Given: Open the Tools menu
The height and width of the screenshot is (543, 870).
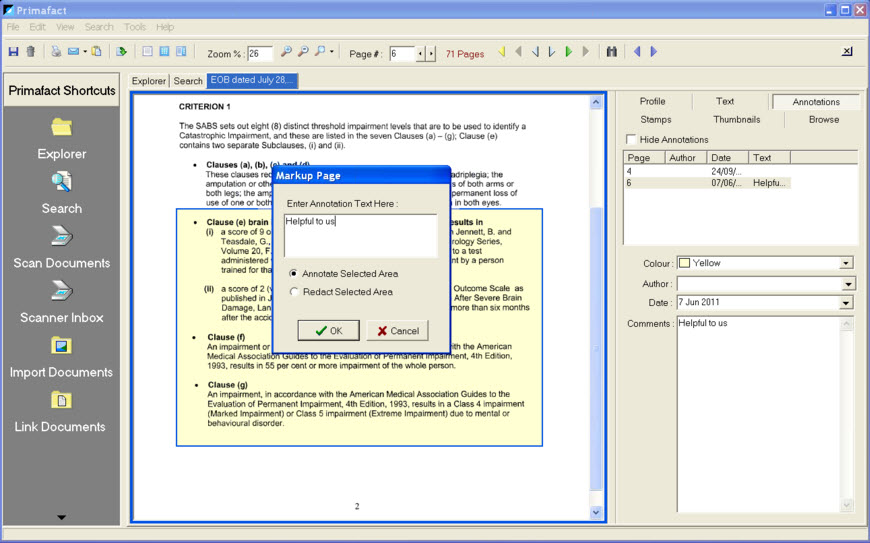Looking at the screenshot, I should (135, 27).
